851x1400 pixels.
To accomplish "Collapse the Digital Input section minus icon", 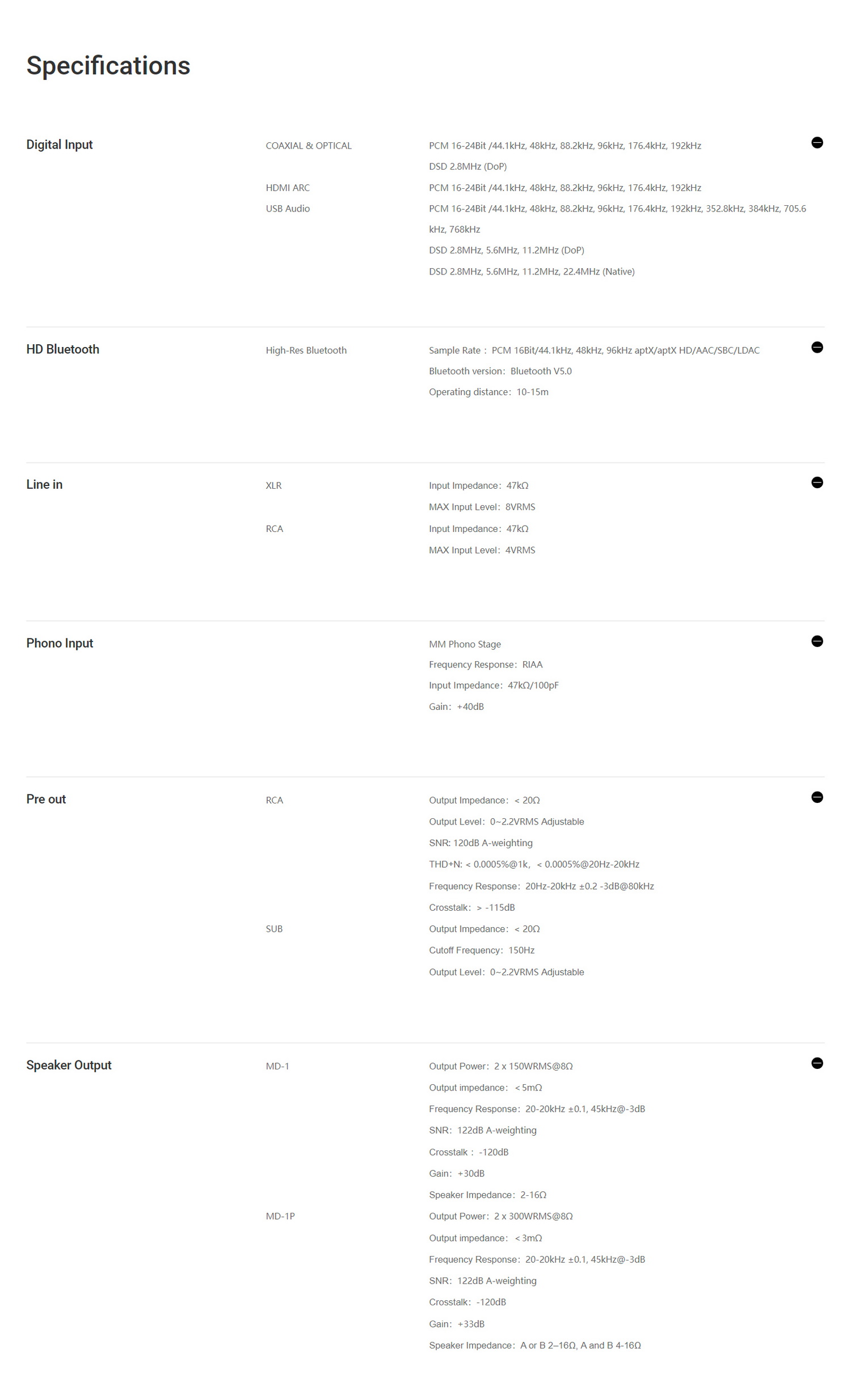I will point(817,143).
